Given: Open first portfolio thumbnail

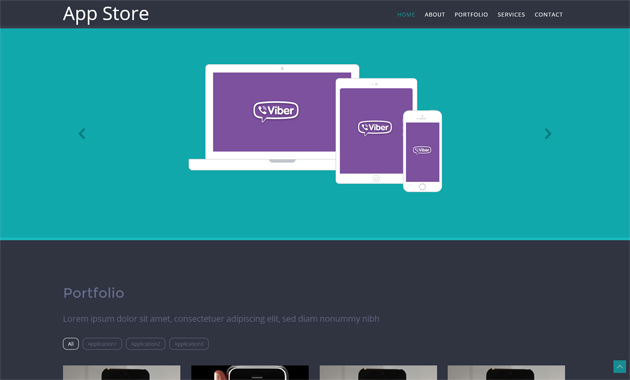Looking at the screenshot, I should point(122,372).
